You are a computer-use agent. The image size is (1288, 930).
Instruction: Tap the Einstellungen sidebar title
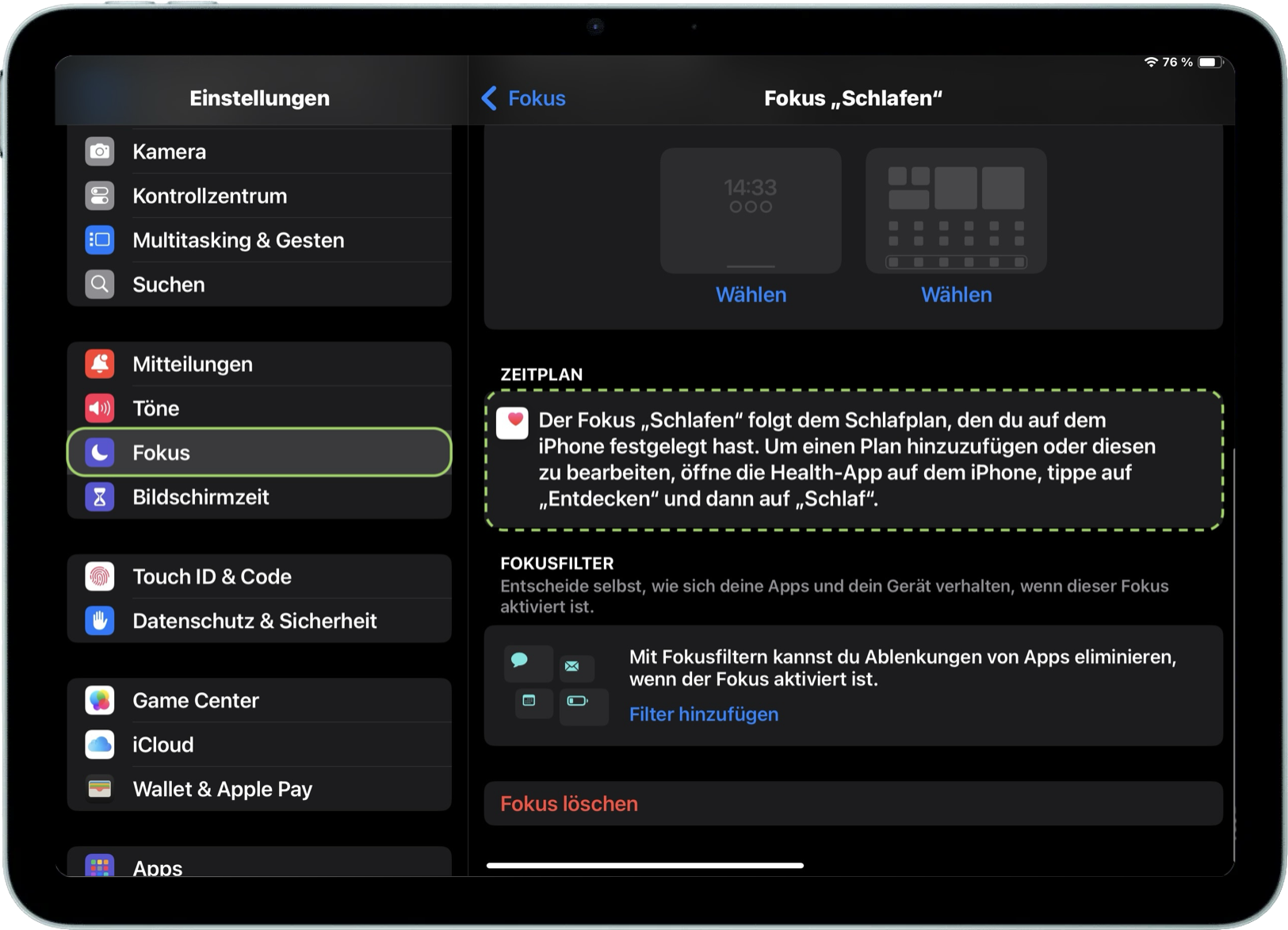(x=260, y=98)
